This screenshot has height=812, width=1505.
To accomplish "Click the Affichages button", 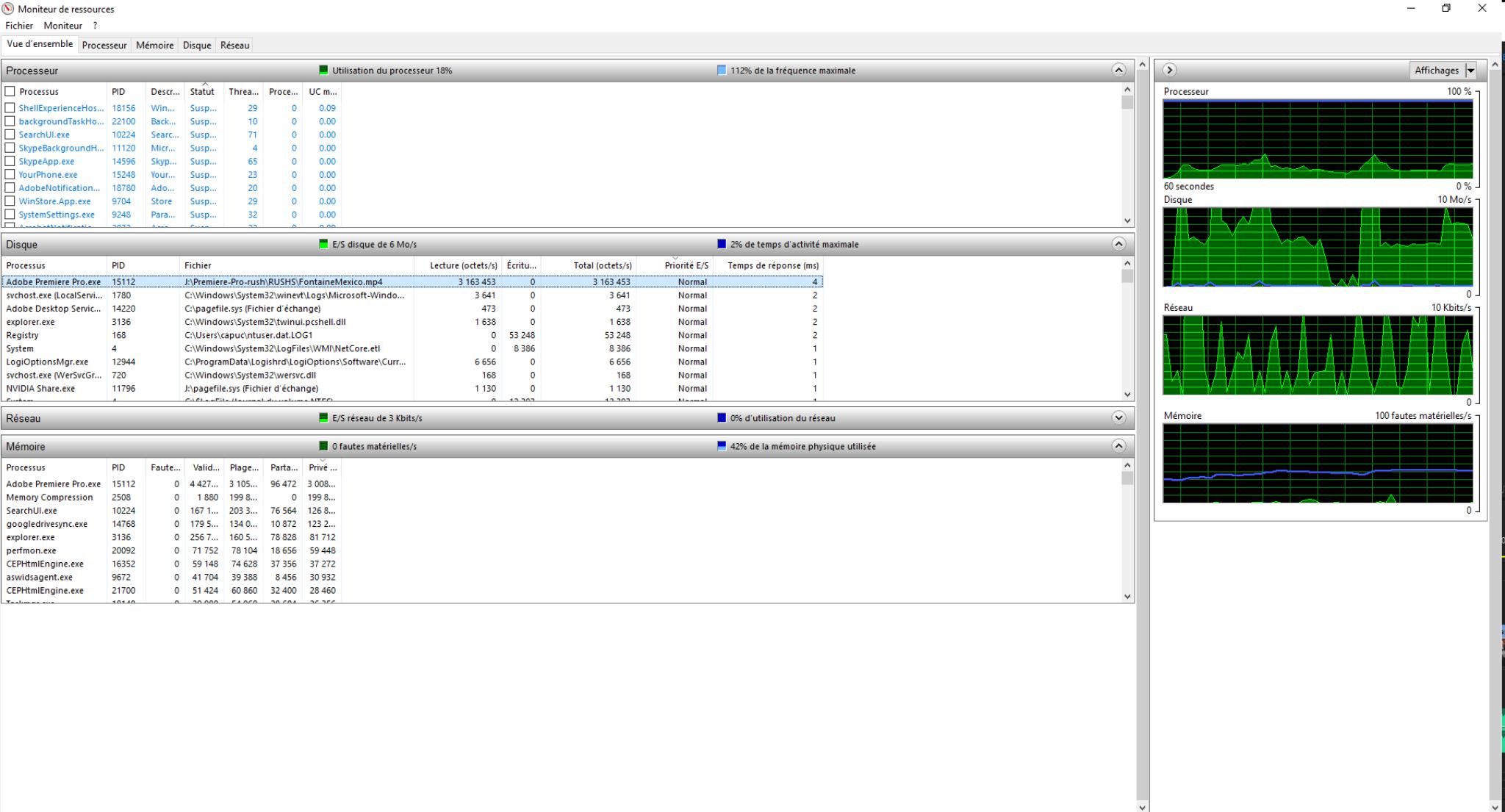I will coord(1436,71).
